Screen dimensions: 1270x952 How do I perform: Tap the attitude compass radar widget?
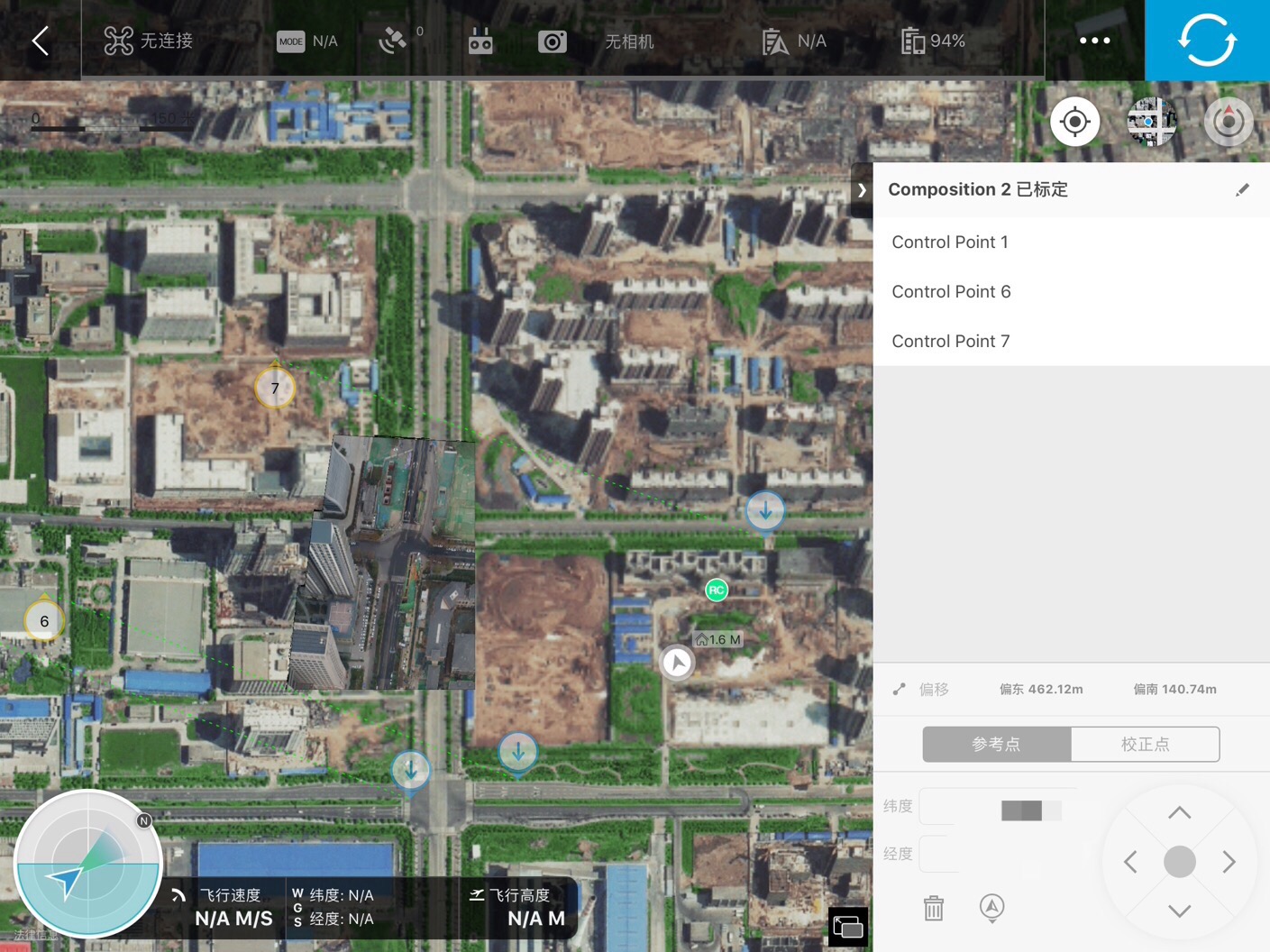pos(87,864)
